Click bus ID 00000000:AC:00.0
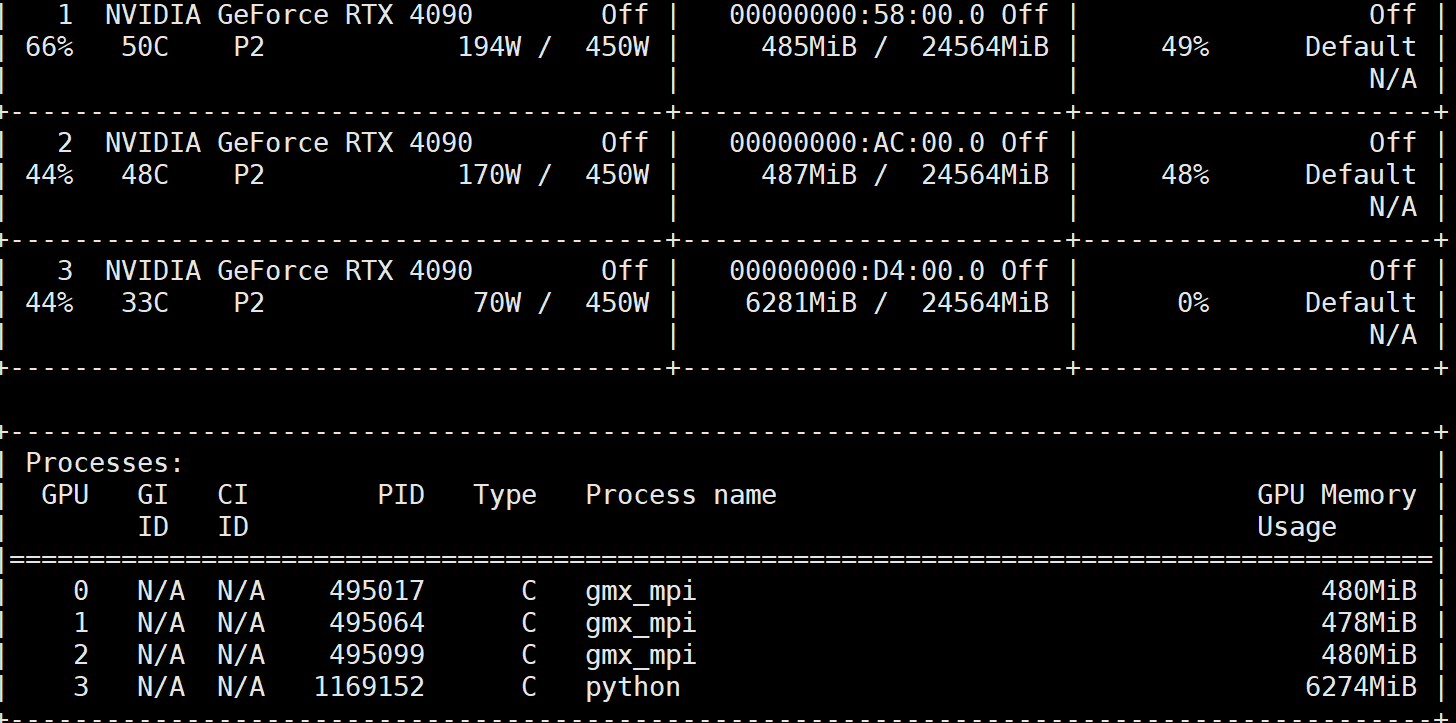The height and width of the screenshot is (723, 1456). (857, 143)
